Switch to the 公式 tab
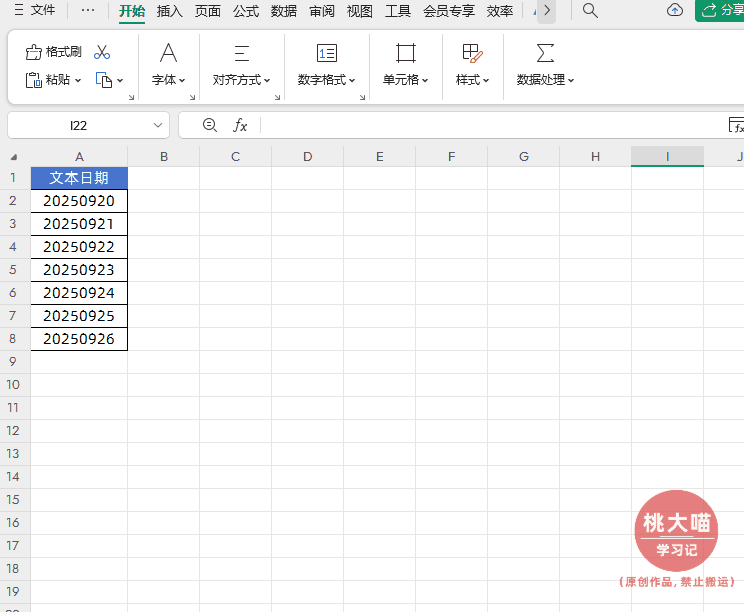Viewport: 744px width, 612px height. point(246,10)
